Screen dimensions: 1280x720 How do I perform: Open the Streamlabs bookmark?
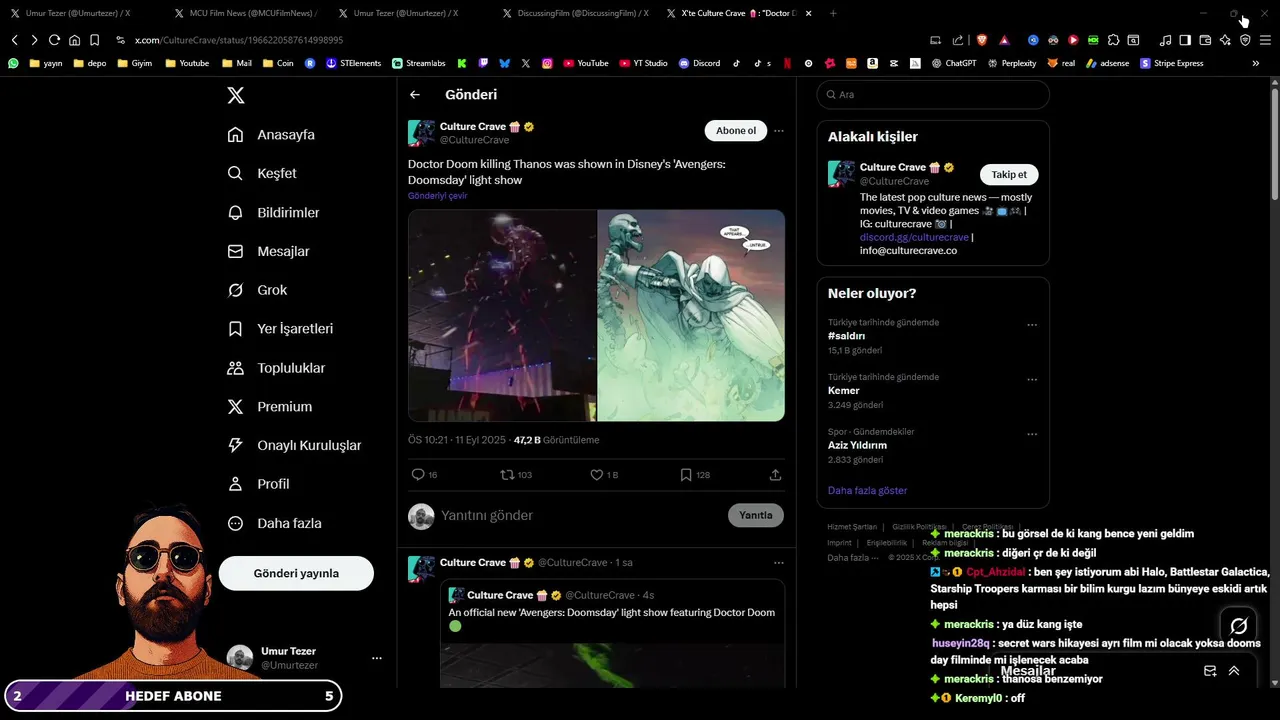(419, 63)
